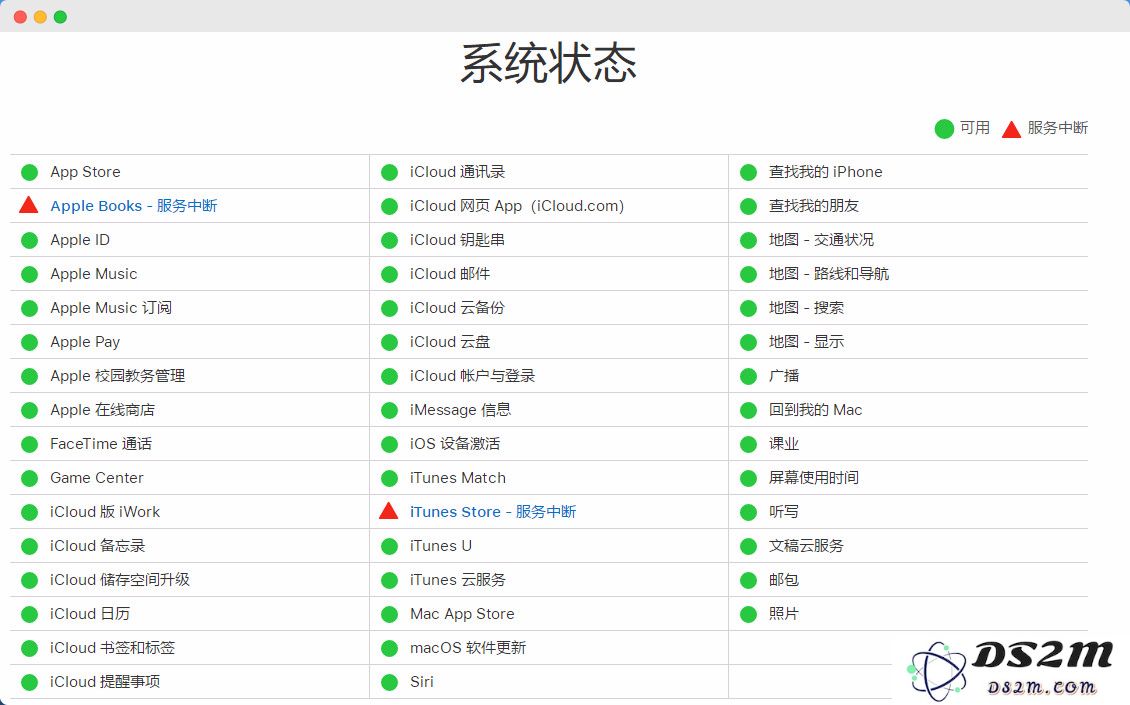Click the green dot beside iCloud 邮件
Image resolution: width=1130 pixels, height=705 pixels.
(389, 274)
